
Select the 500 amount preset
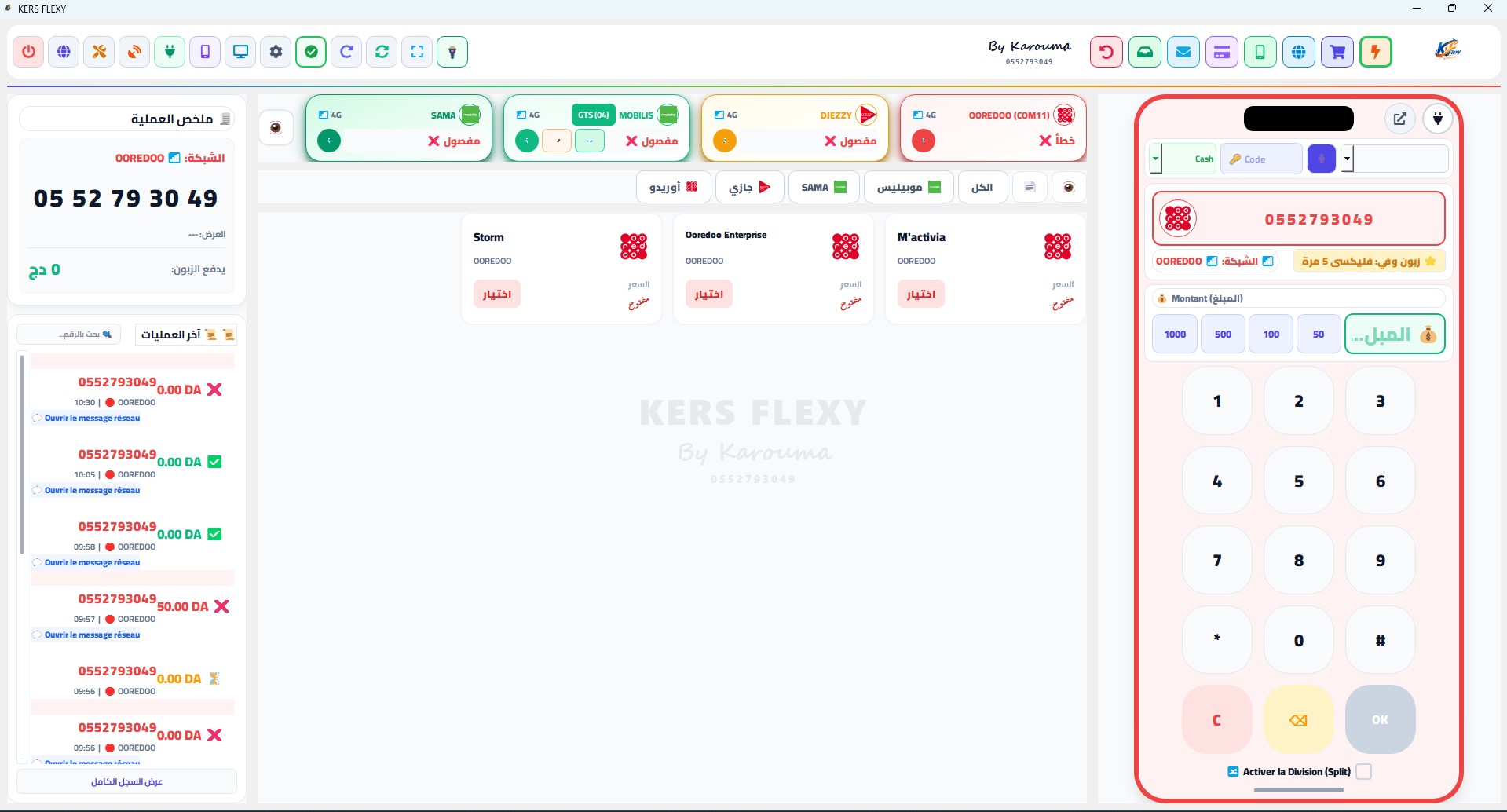point(1223,334)
